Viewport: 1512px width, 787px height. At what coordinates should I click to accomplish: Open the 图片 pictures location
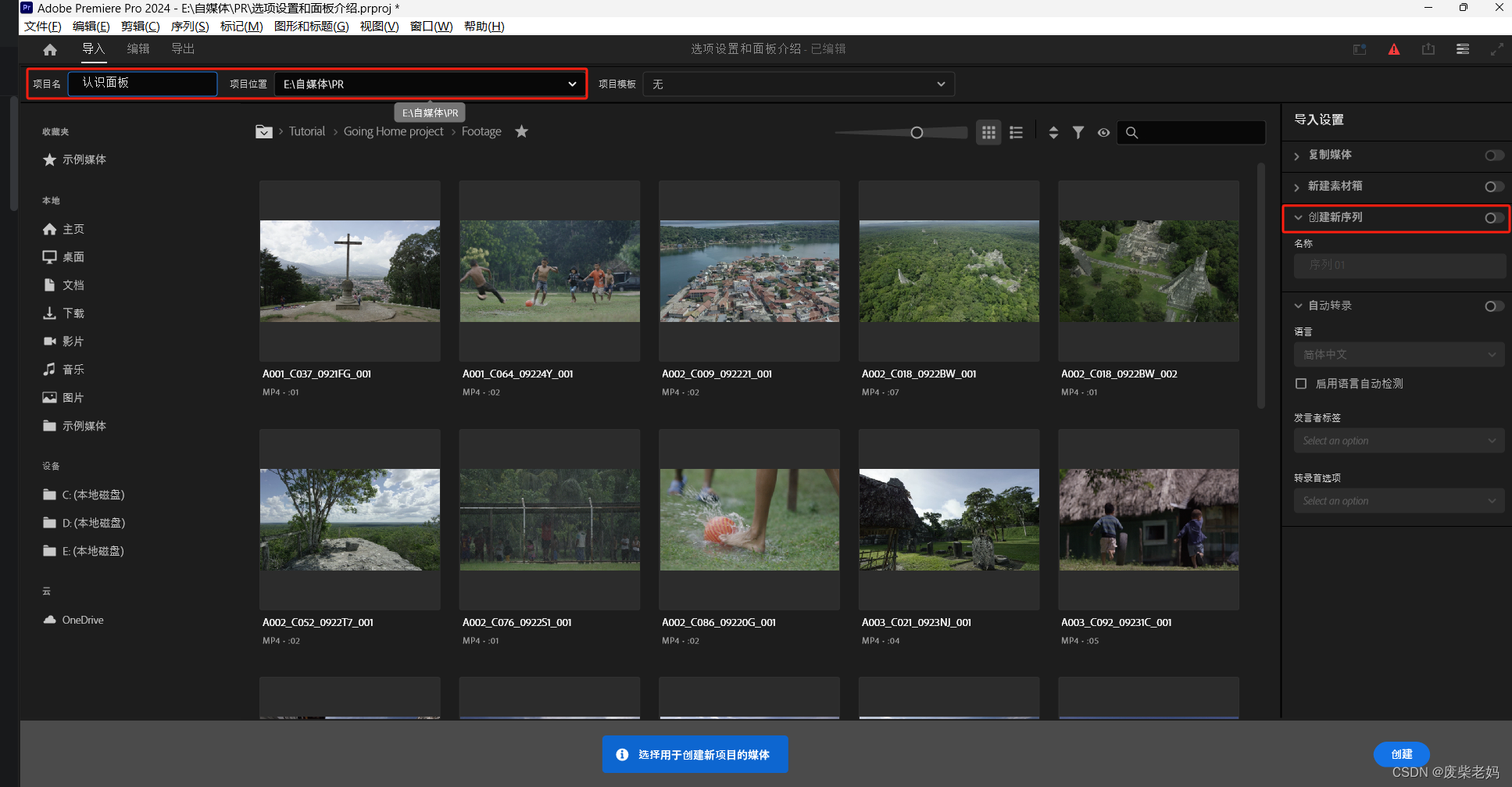(64, 398)
